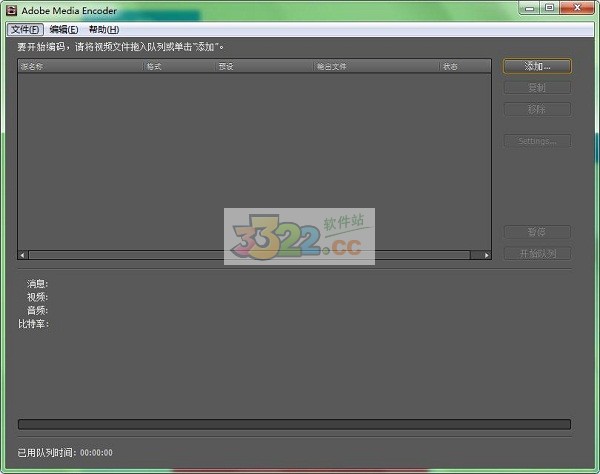Click the encoding progress bar
Screen dimensions: 600x474
click(294, 424)
